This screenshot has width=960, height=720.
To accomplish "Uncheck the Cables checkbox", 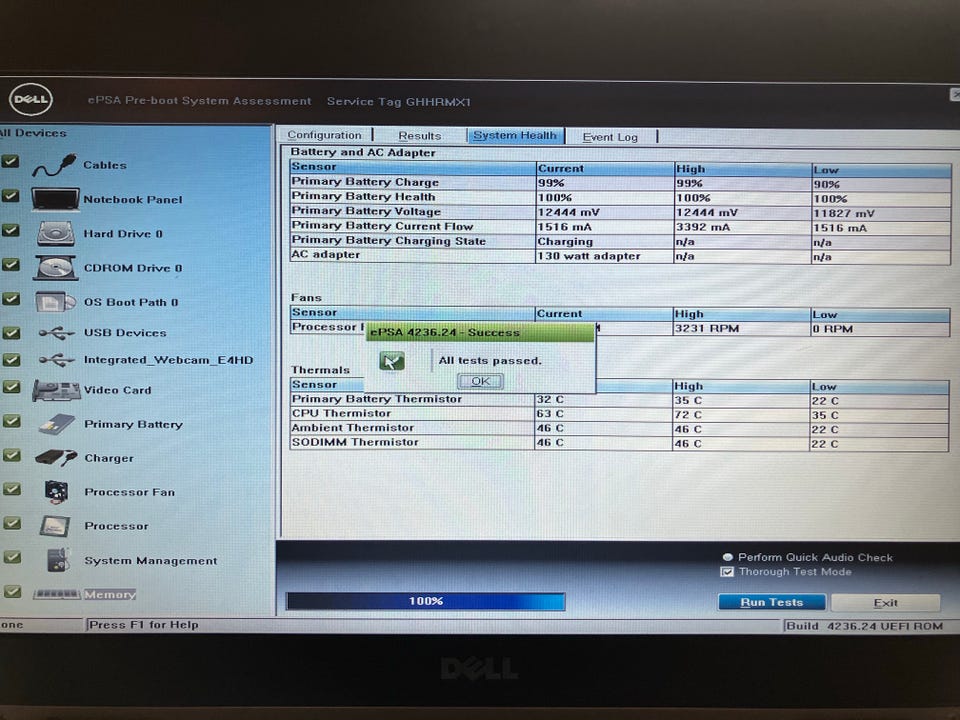I will click(x=10, y=161).
